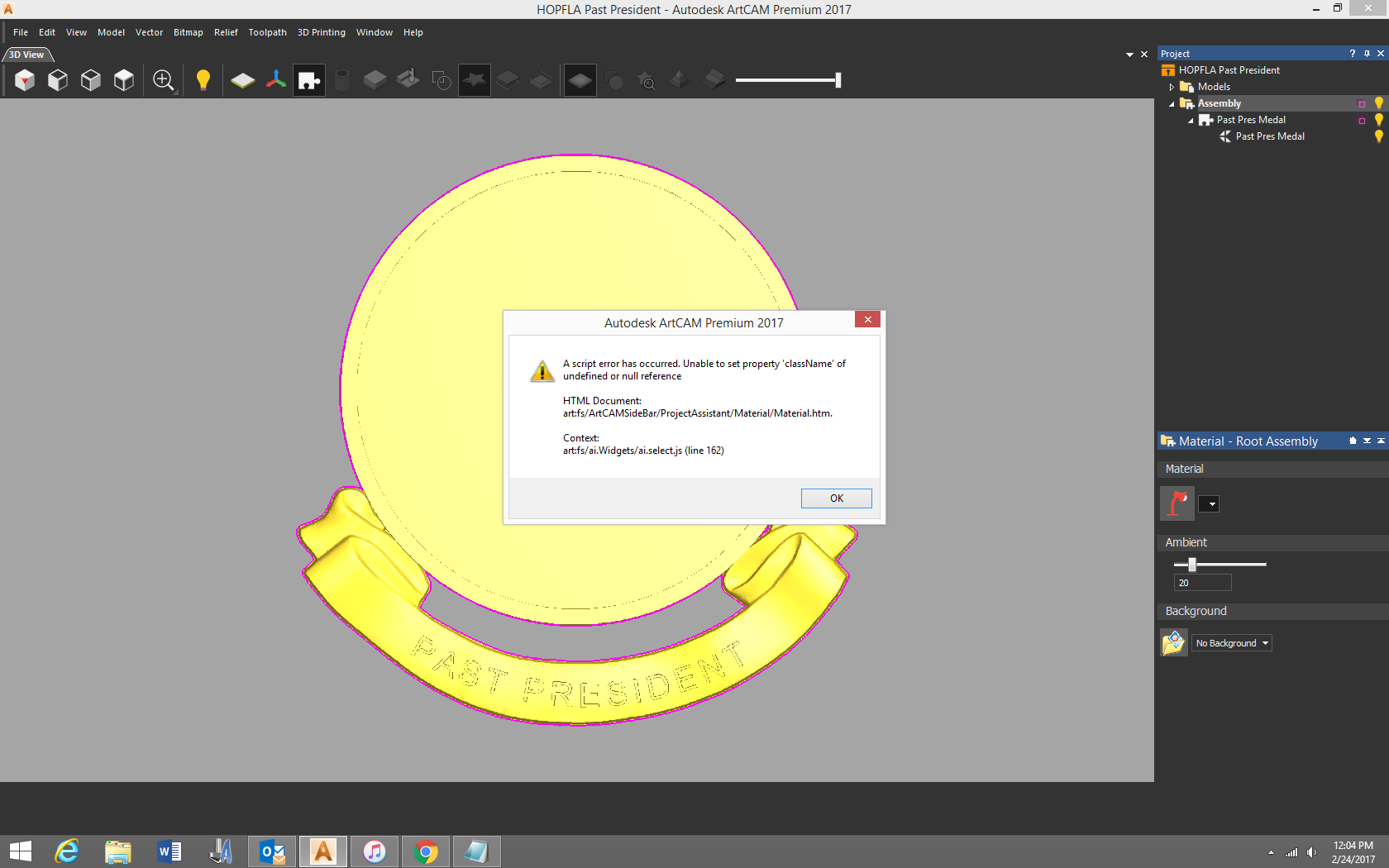Screen dimensions: 1389x868
Task: Hide the Past Pres Medal with its bulb toggle
Action: pos(1377,119)
